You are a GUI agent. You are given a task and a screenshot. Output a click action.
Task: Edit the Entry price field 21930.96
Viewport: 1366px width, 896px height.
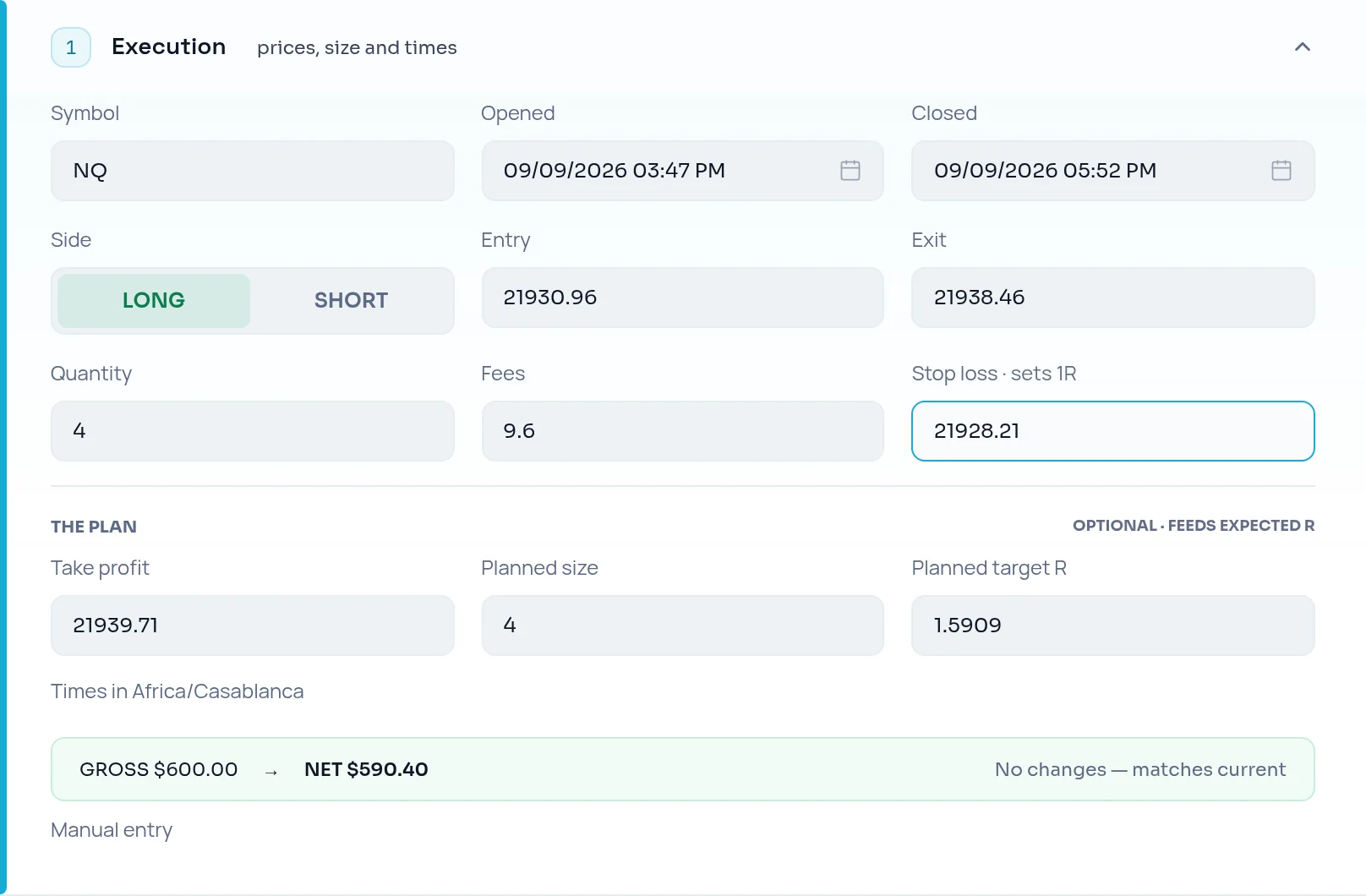[x=683, y=298]
